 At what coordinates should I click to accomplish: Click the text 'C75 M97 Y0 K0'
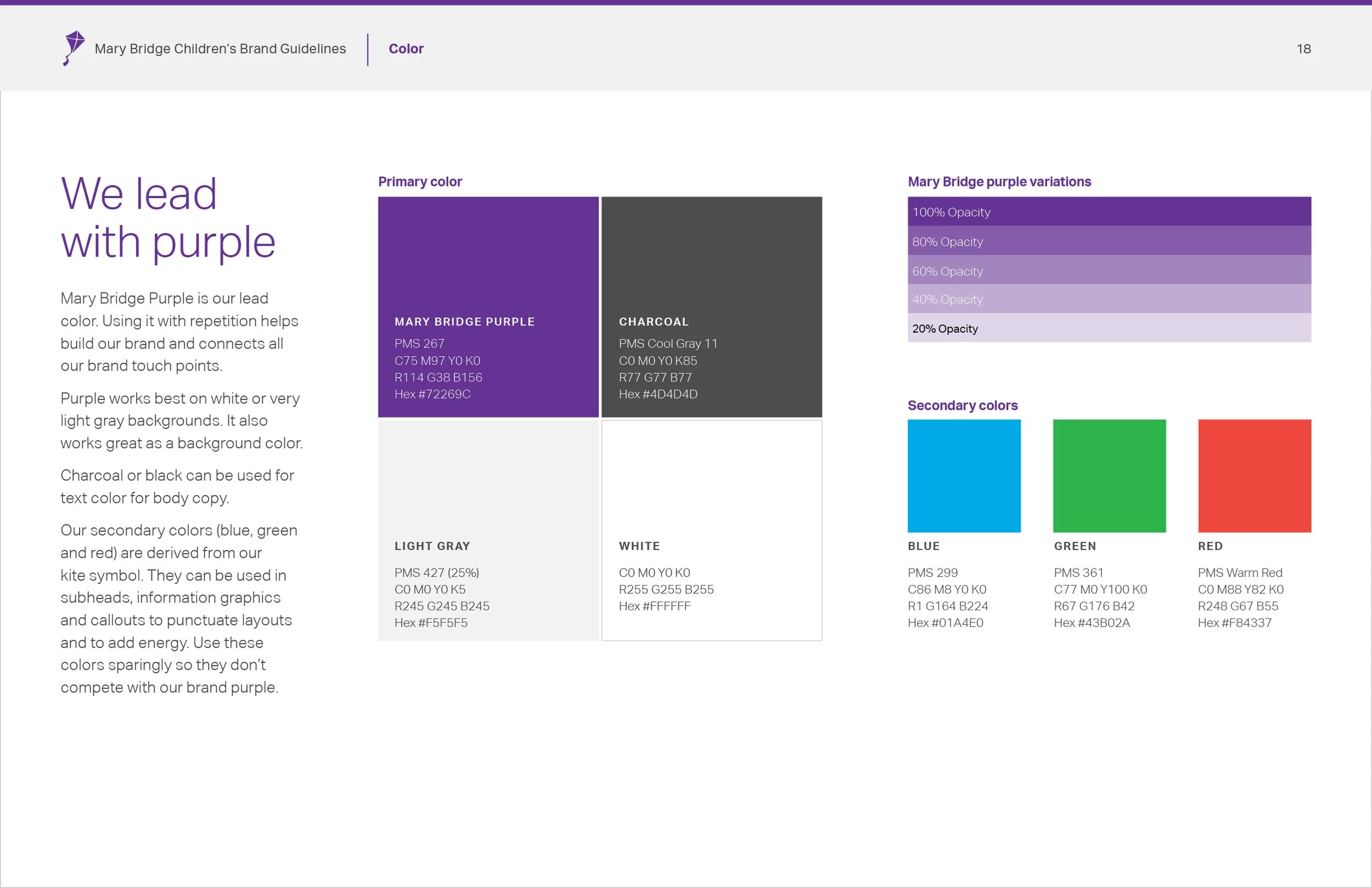click(437, 361)
